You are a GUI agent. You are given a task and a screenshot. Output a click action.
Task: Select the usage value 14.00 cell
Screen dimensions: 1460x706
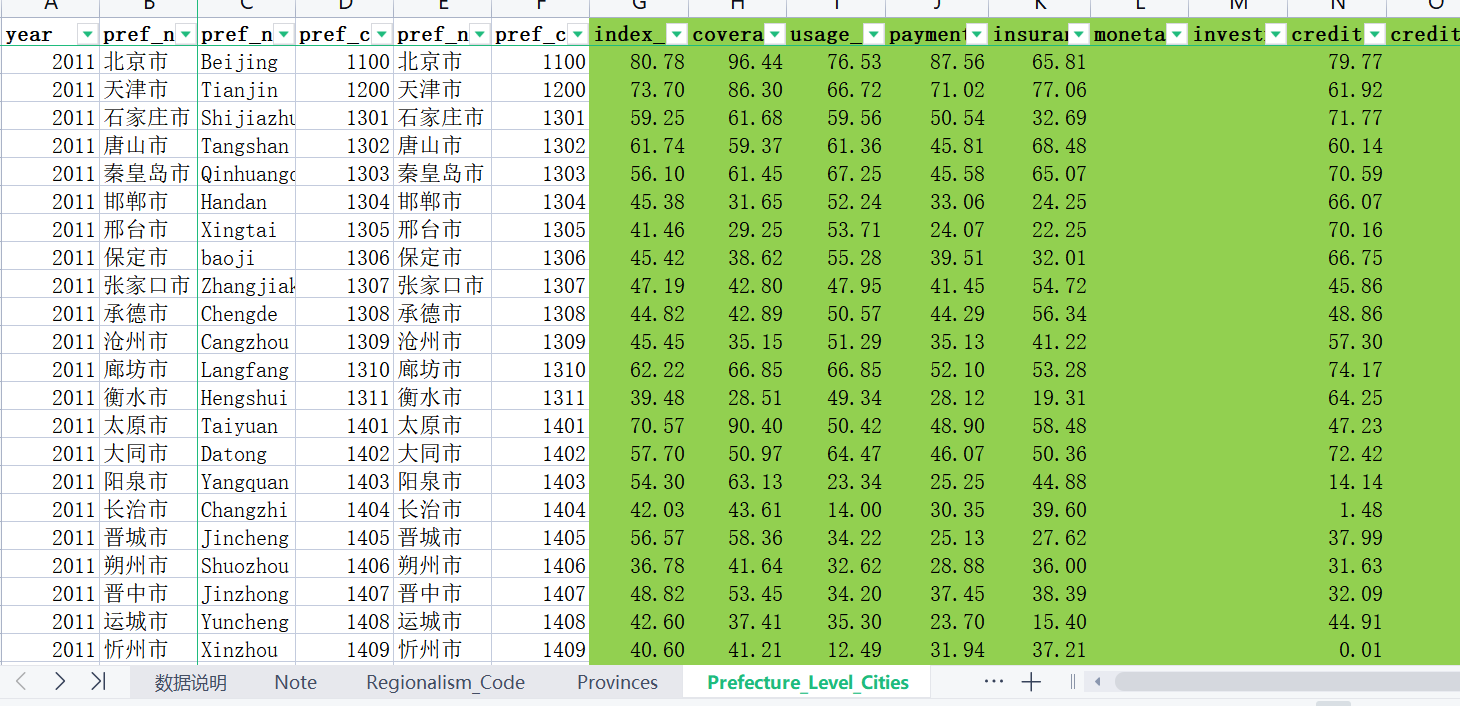pyautogui.click(x=836, y=510)
